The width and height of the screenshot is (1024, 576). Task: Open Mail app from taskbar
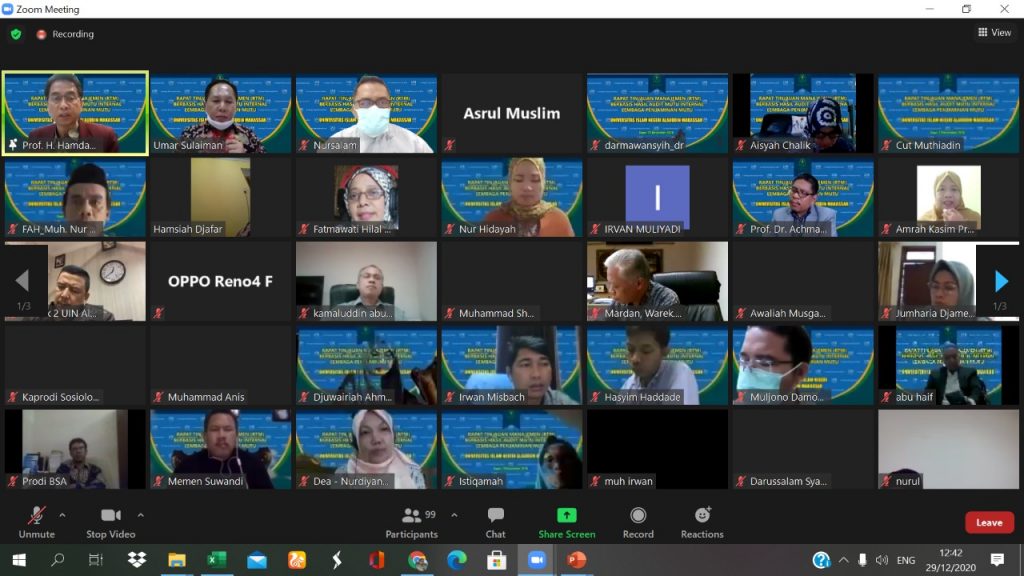coord(257,560)
